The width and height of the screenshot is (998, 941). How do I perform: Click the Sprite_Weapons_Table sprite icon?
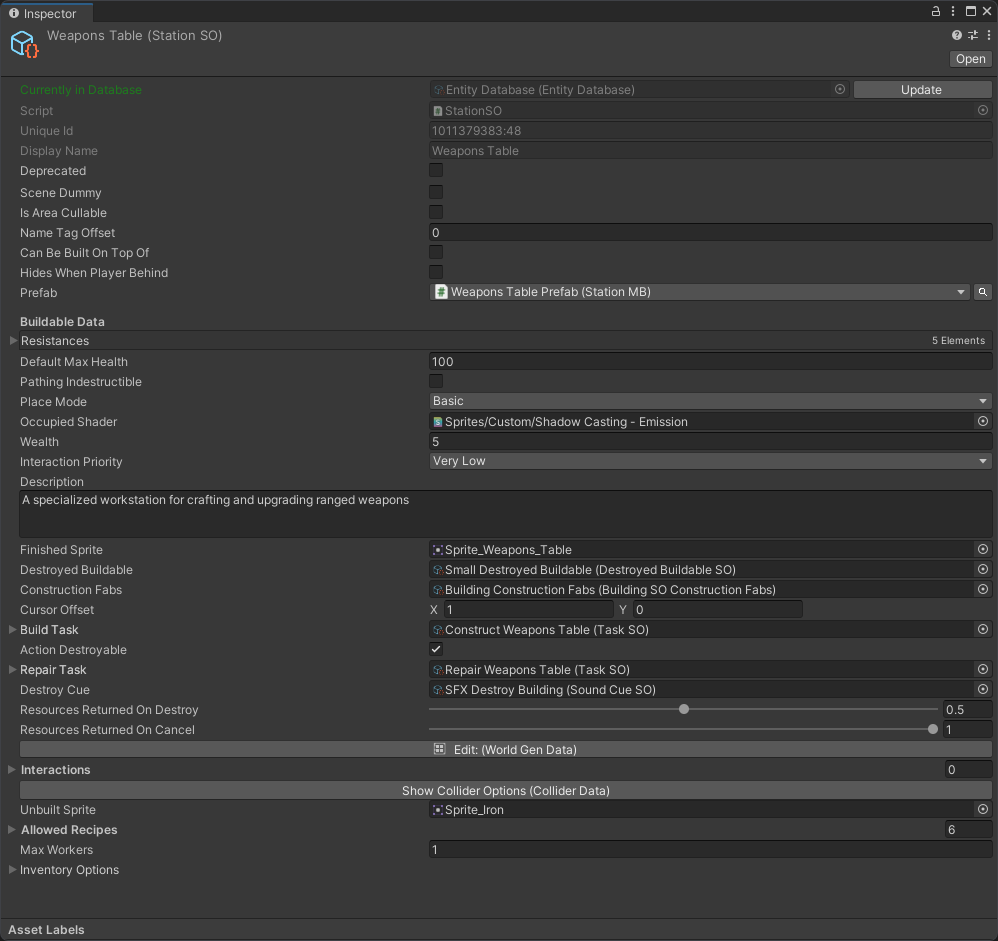[438, 549]
